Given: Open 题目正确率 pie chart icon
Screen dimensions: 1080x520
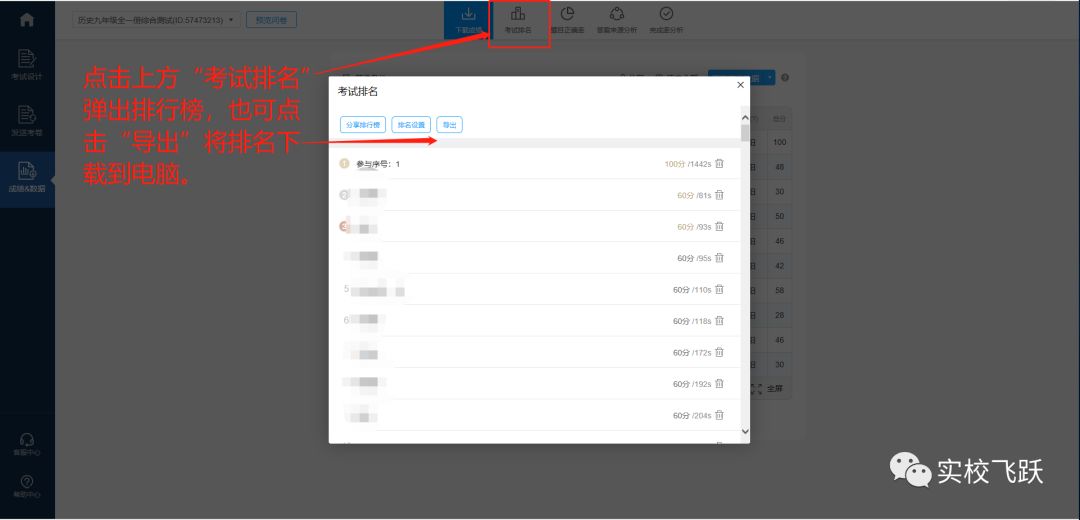Looking at the screenshot, I should pyautogui.click(x=567, y=14).
